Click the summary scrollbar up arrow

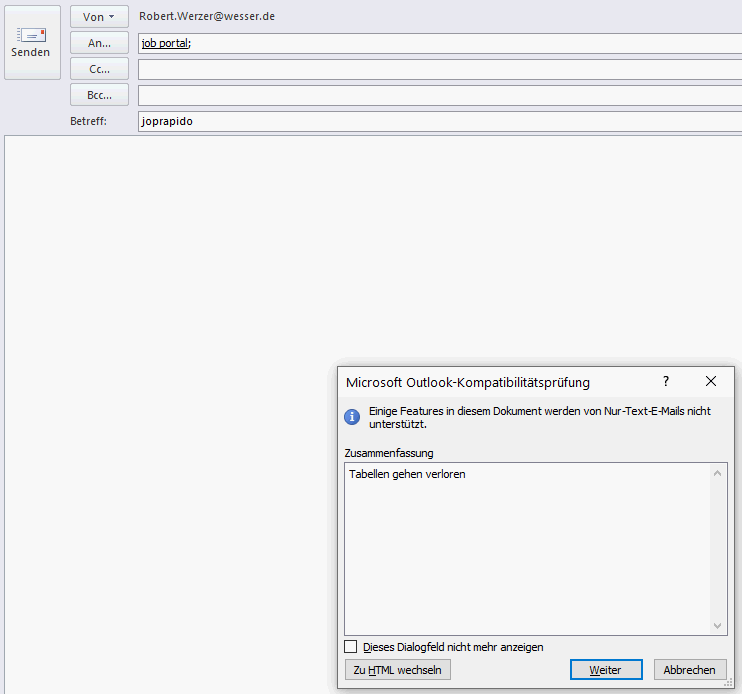(x=718, y=472)
